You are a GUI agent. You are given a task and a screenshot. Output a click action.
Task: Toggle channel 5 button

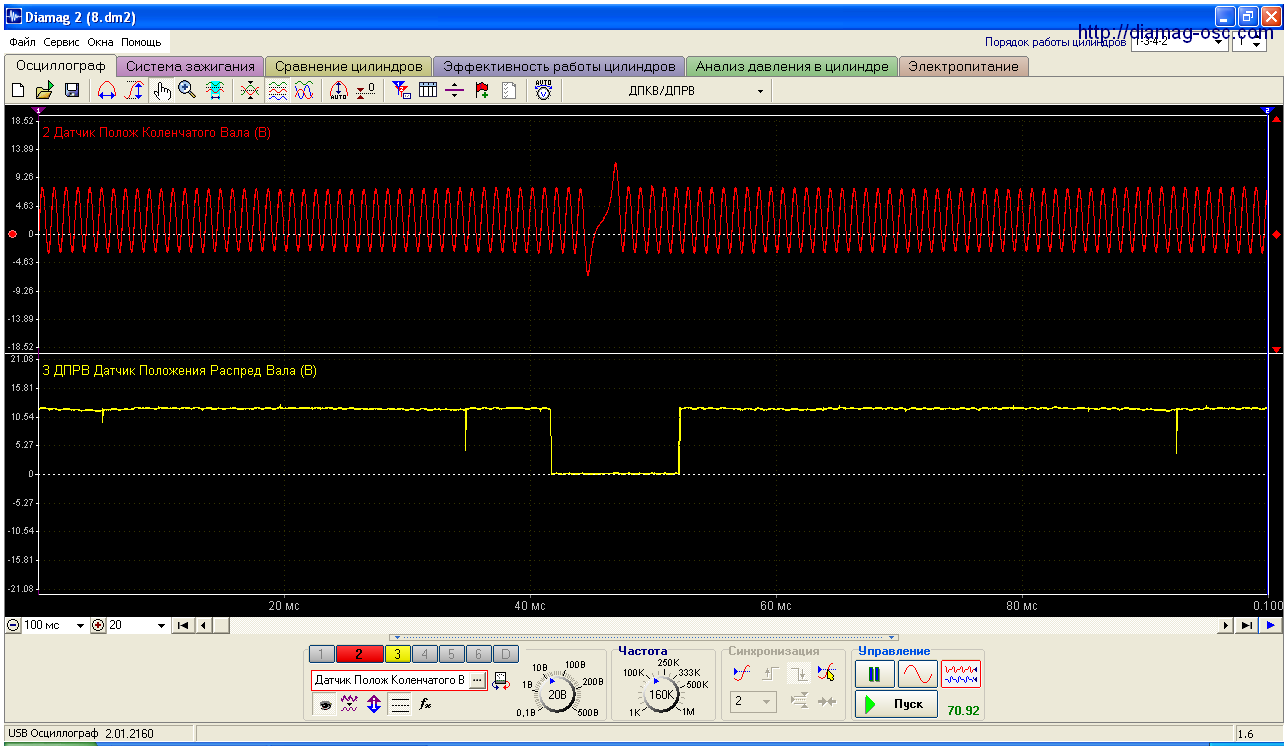(451, 655)
